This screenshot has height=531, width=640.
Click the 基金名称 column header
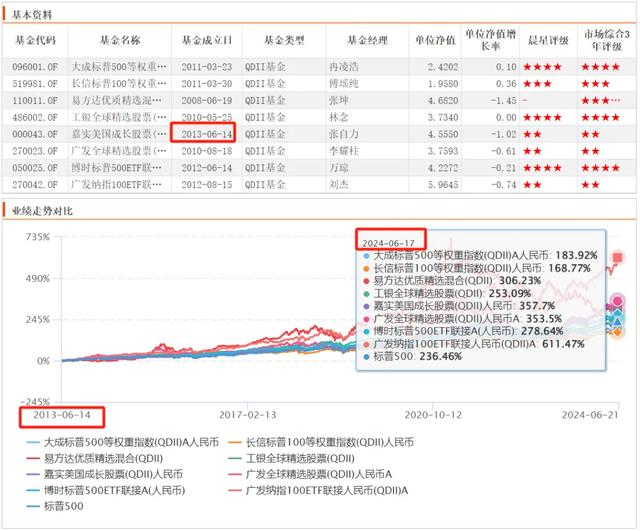120,40
